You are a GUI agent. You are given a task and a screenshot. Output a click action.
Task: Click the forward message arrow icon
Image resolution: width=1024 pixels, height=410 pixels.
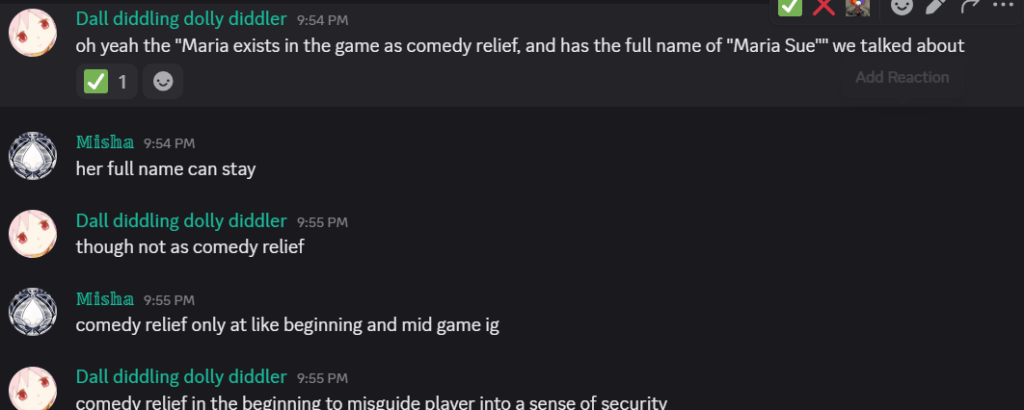tap(969, 6)
